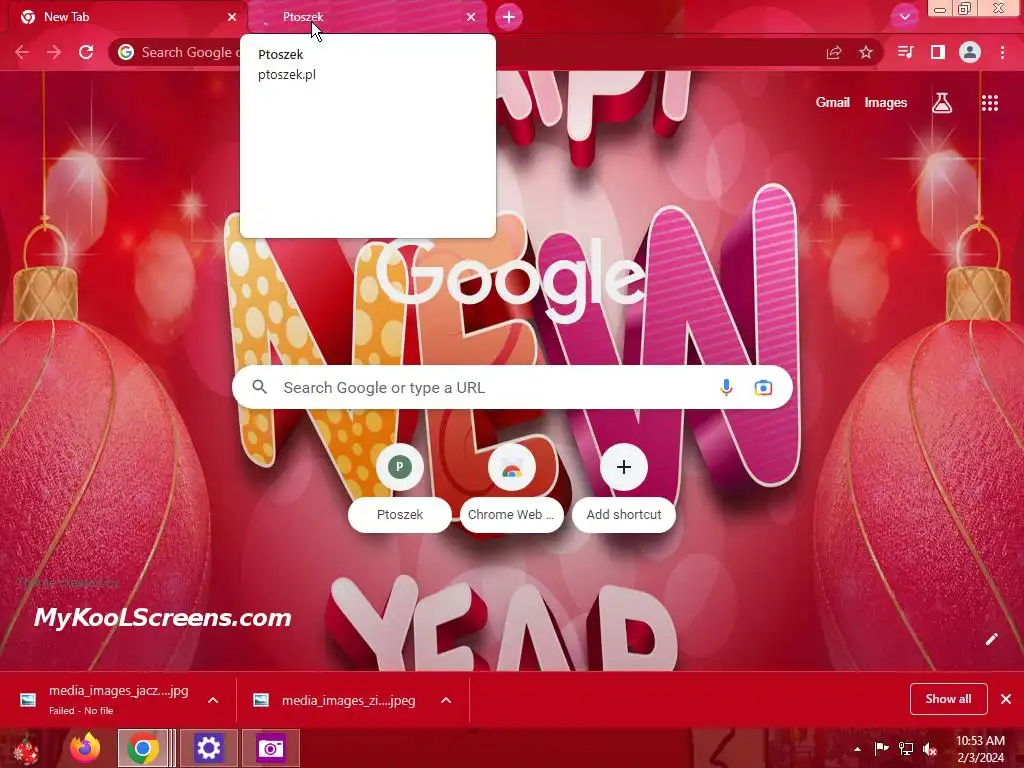Open Action Center flag icon
1024x768 pixels.
click(881, 749)
